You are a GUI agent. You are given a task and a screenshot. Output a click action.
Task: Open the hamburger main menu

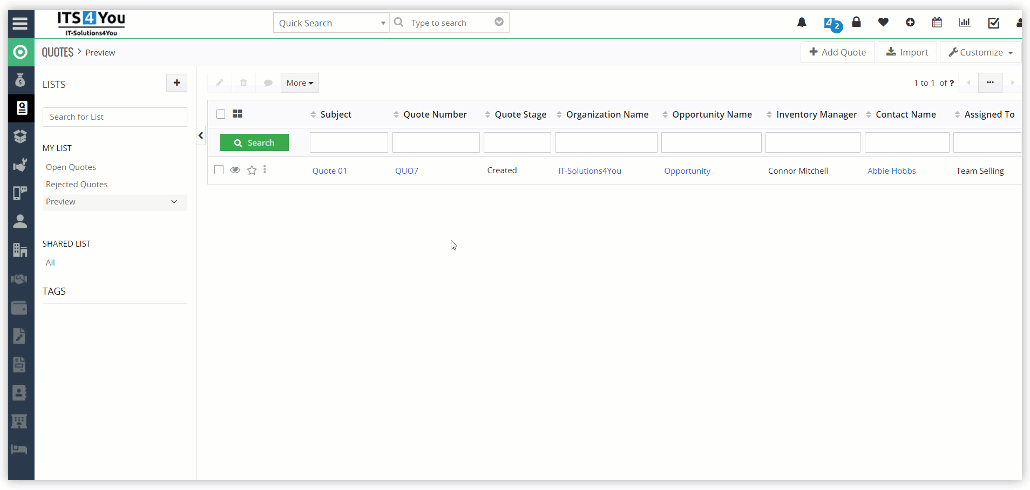(20, 23)
